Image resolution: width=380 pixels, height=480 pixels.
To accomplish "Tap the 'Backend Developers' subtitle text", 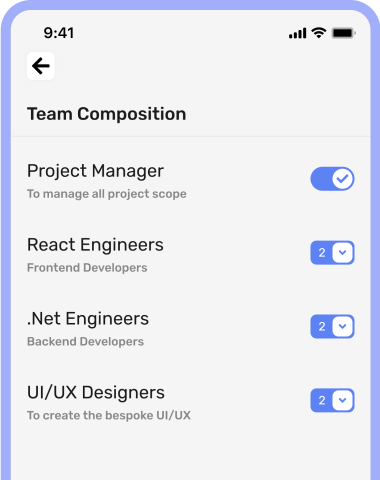I will coord(85,342).
